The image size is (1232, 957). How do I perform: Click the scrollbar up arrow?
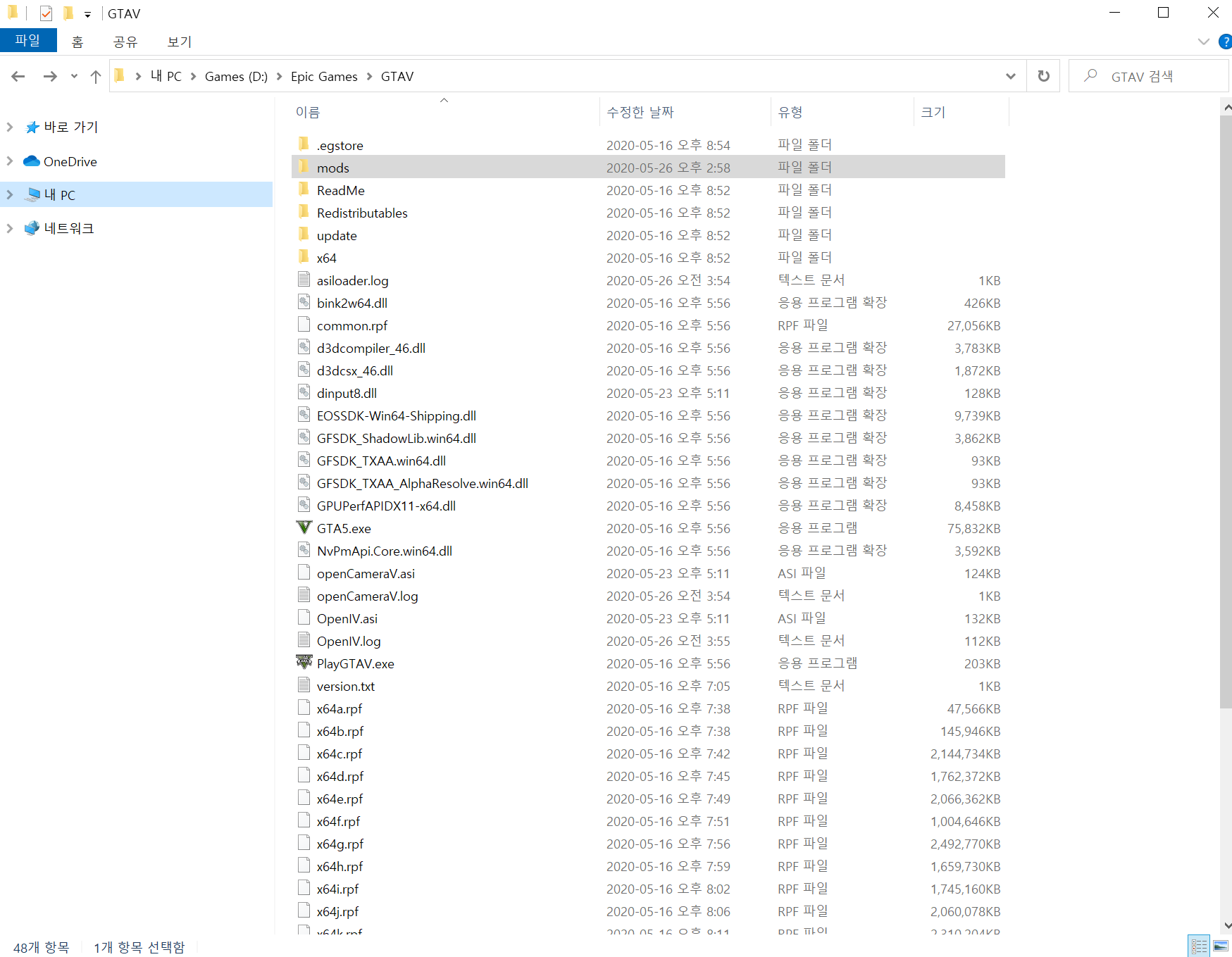tap(1226, 108)
